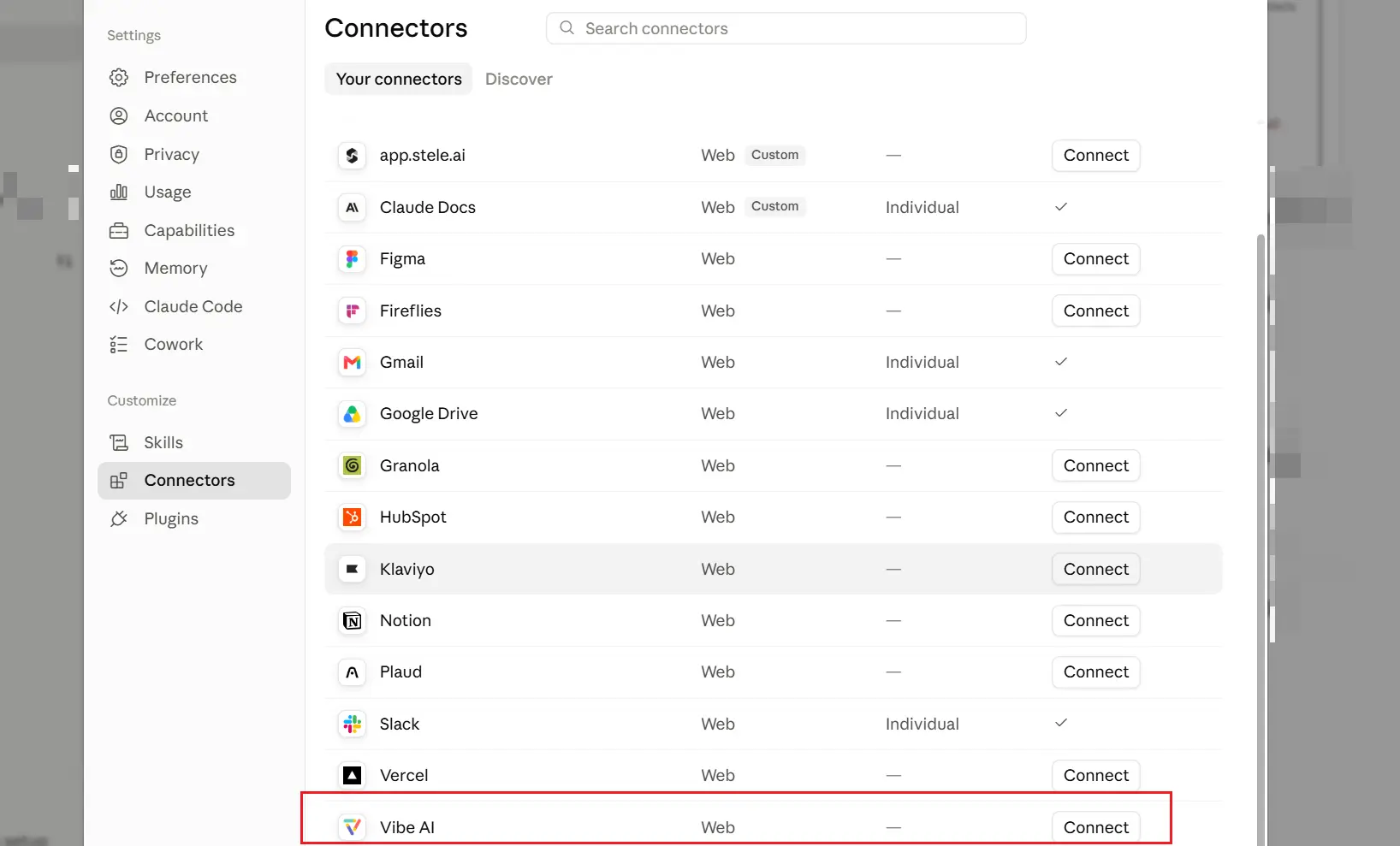Screen dimensions: 1400x846
Task: Click the Slack connected checkmark
Action: point(1061,723)
